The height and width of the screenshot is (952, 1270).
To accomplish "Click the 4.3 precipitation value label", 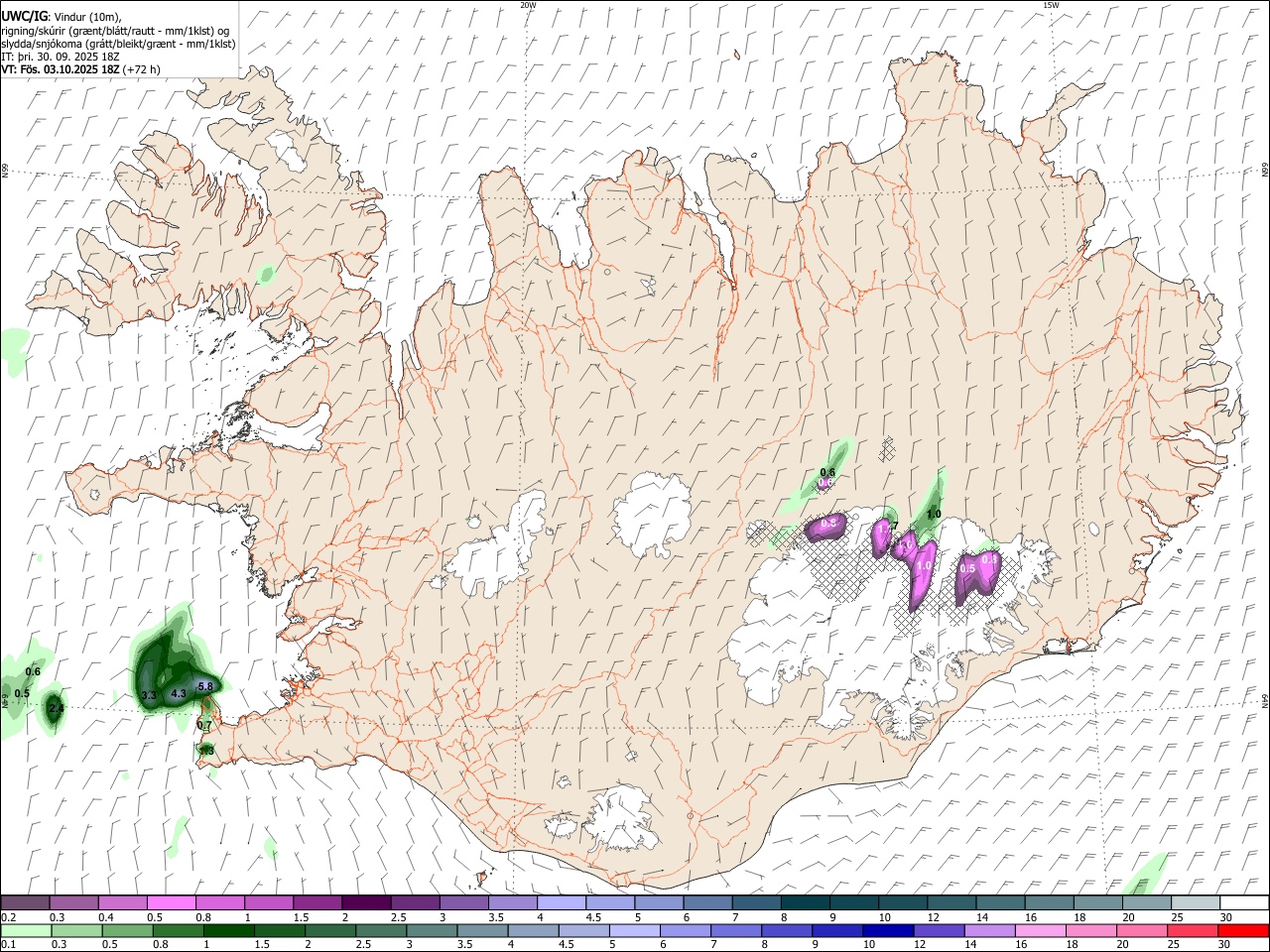I will click(x=179, y=693).
